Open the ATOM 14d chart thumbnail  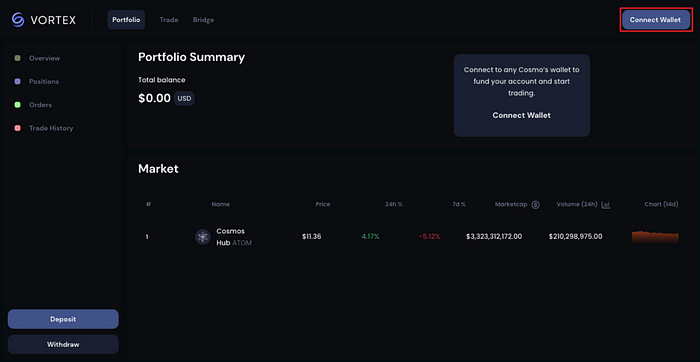tap(655, 237)
